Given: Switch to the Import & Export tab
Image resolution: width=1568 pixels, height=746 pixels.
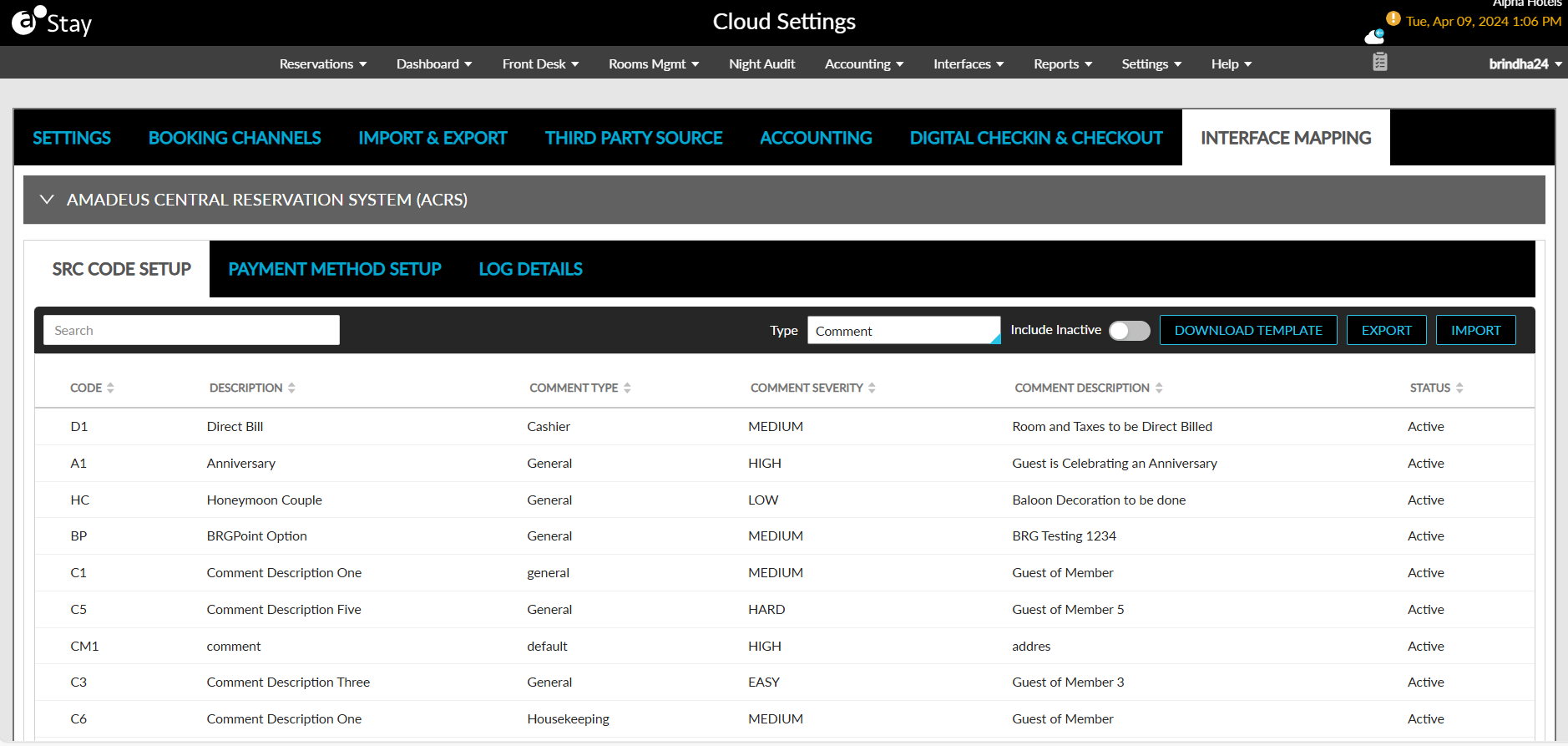Looking at the screenshot, I should tap(432, 138).
